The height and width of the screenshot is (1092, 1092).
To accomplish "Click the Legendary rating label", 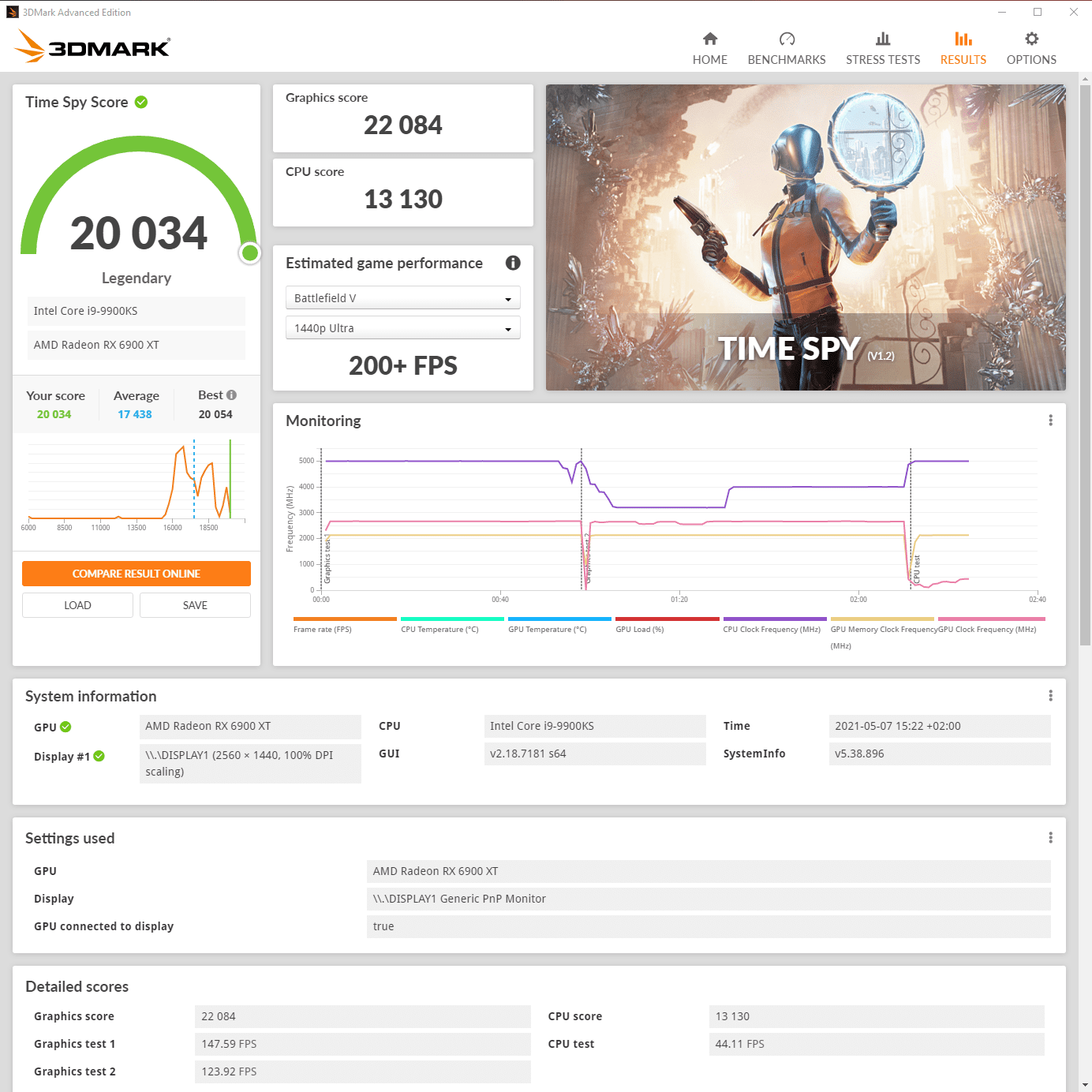I will 136,278.
